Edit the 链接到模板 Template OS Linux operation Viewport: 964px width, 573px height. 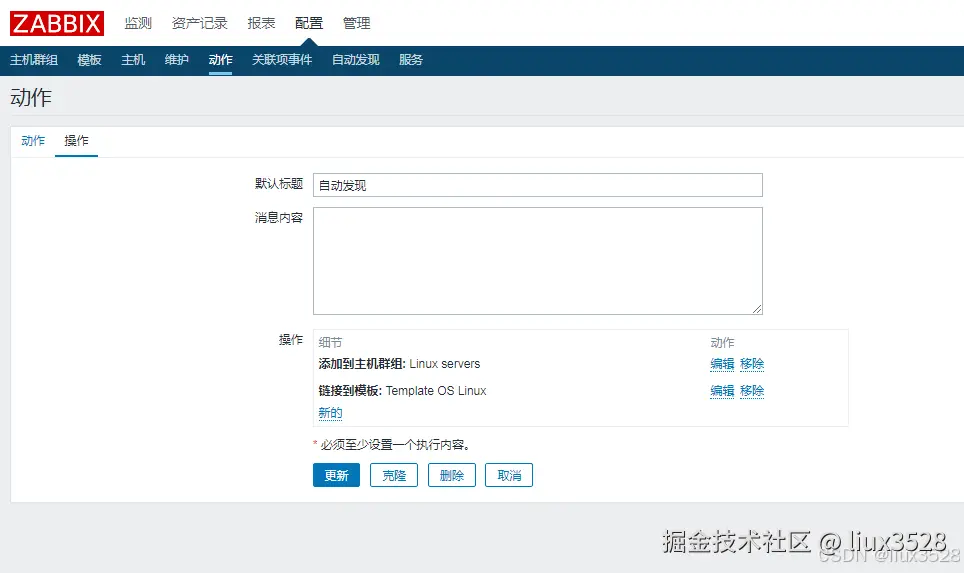point(722,391)
